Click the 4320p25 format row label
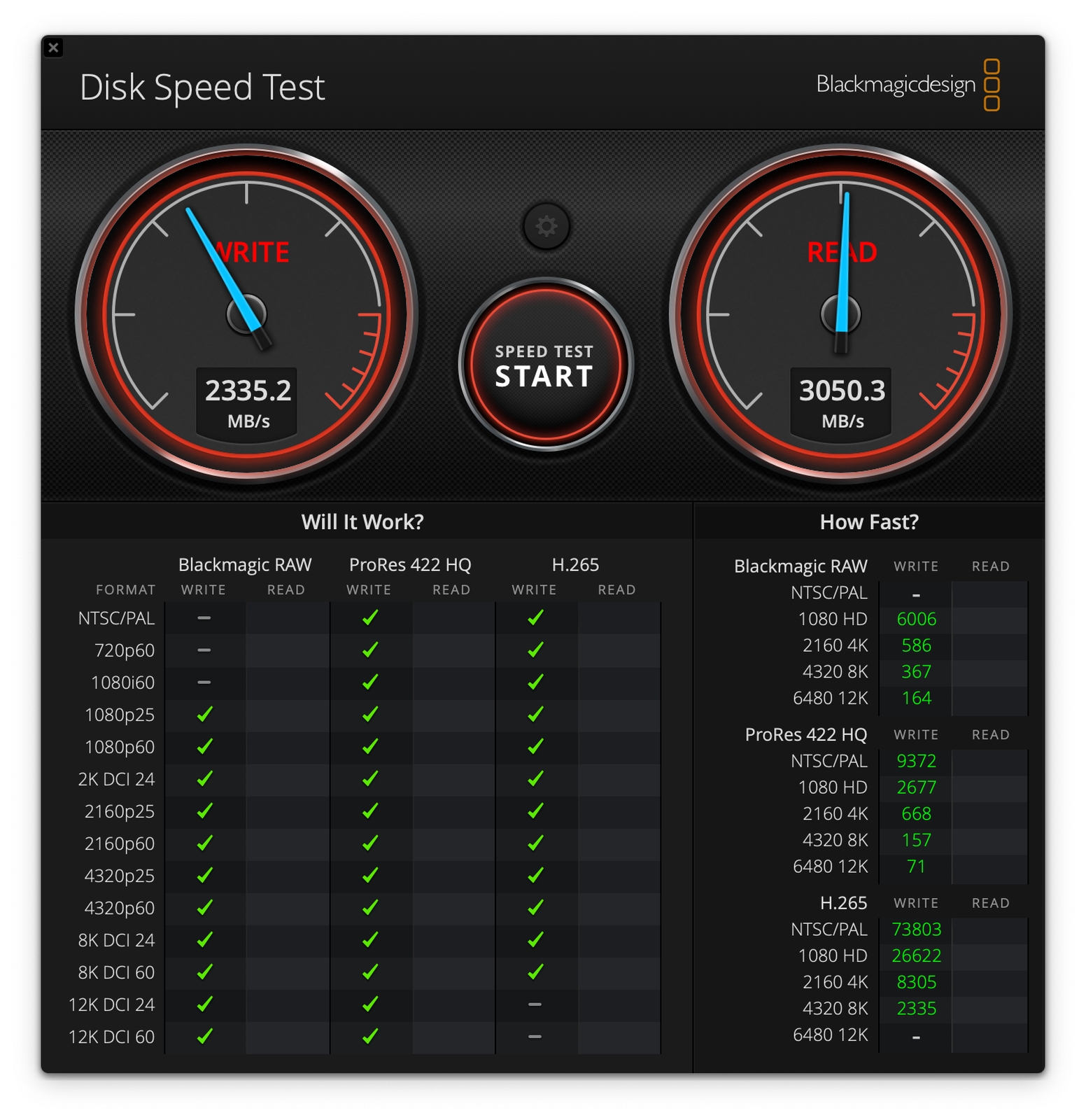The width and height of the screenshot is (1086, 1120). [120, 876]
